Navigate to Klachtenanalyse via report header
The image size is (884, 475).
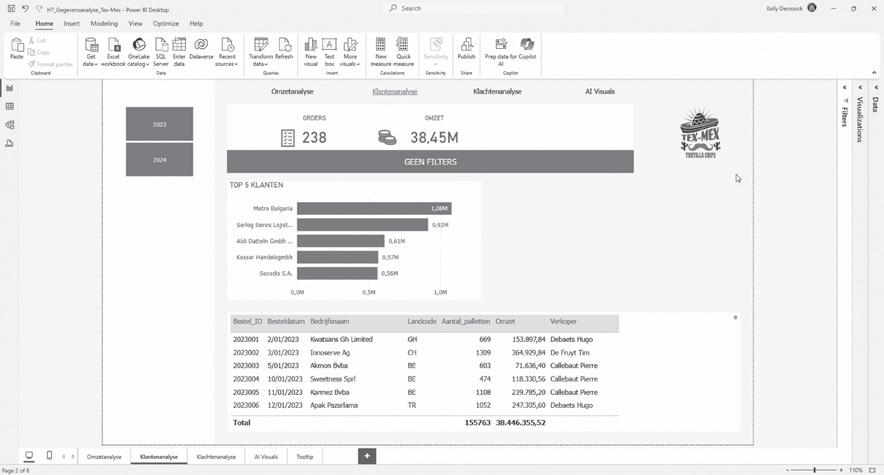tap(497, 91)
